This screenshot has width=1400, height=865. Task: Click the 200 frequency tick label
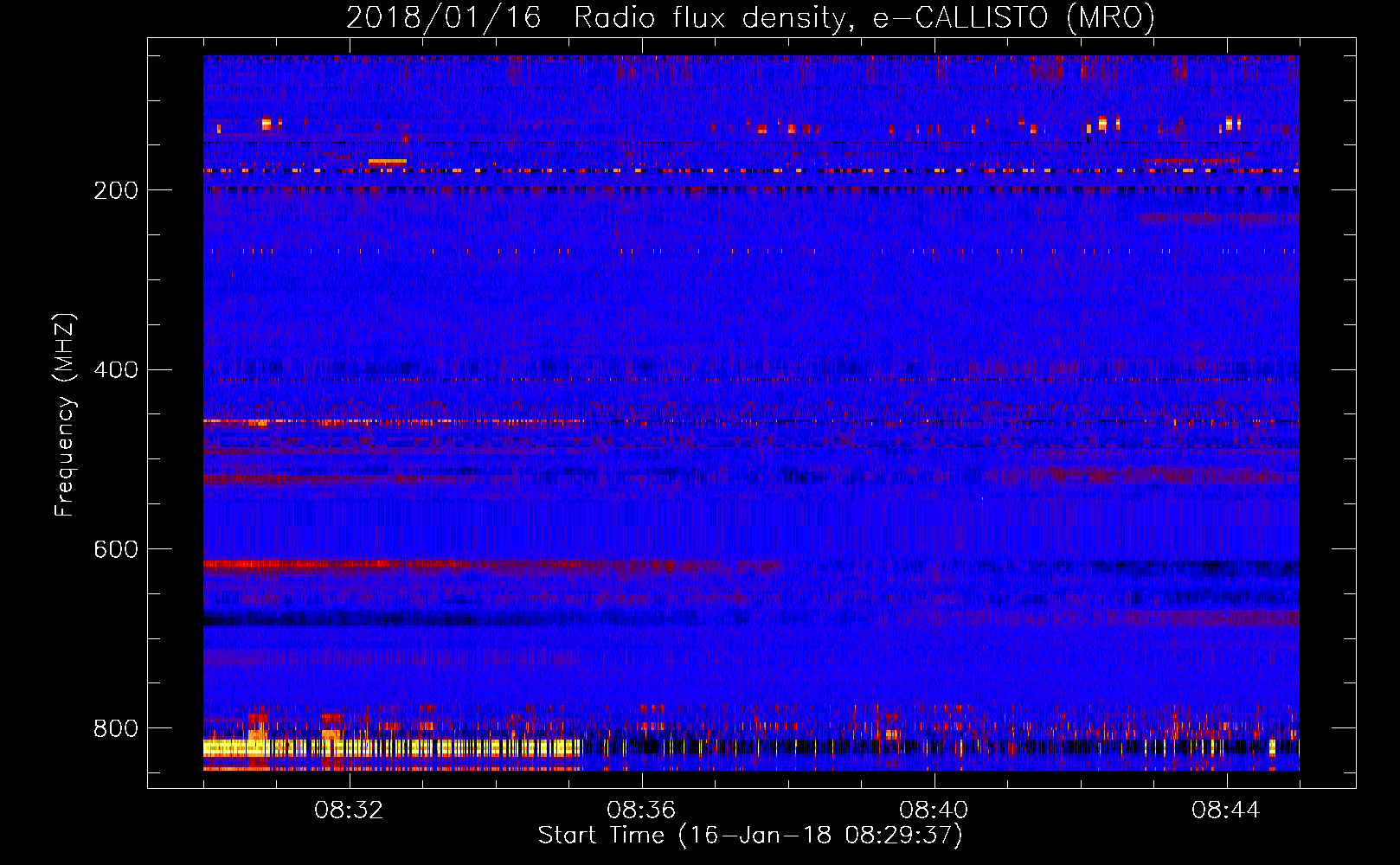pos(116,190)
